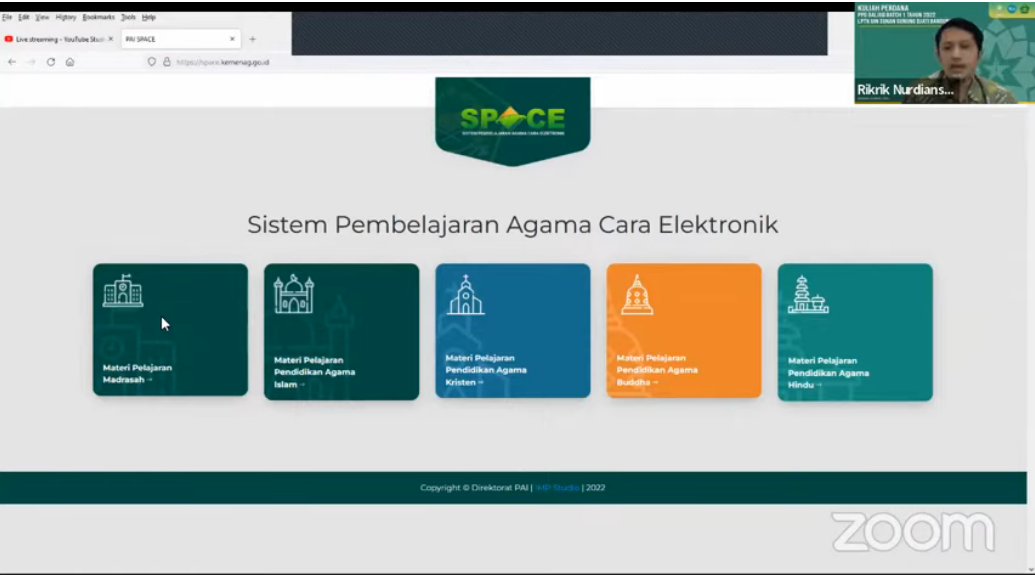This screenshot has width=1035, height=575.
Task: Open Materi Pelajaran Madrasah card
Action: (x=170, y=330)
